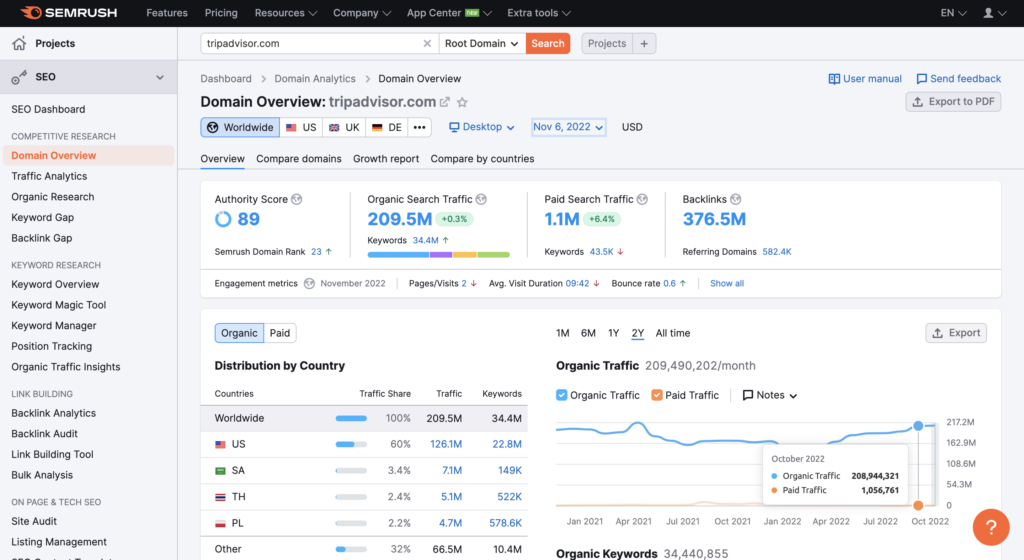This screenshot has height=560, width=1024.
Task: Select US database
Action: pos(300,127)
